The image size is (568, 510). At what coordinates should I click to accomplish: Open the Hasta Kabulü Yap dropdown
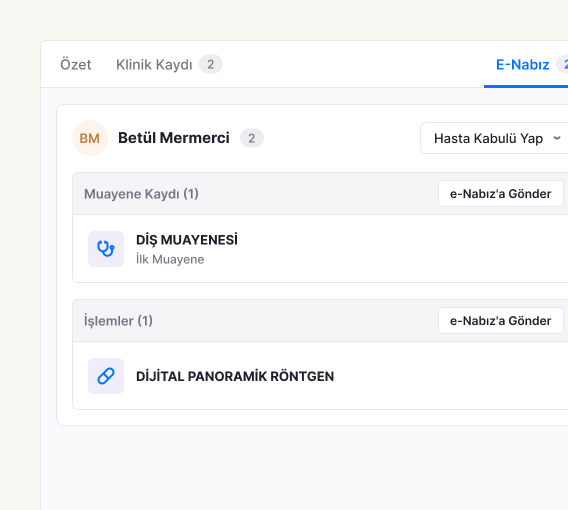[494, 138]
